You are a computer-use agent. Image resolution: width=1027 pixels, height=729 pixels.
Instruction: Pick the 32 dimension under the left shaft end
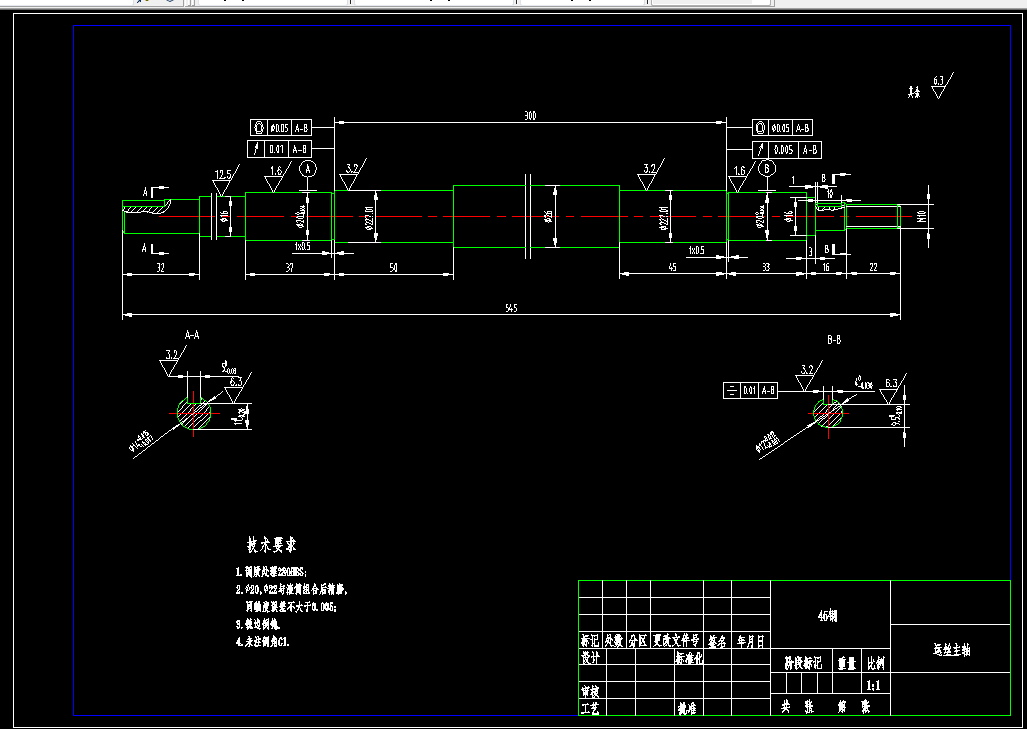click(160, 267)
